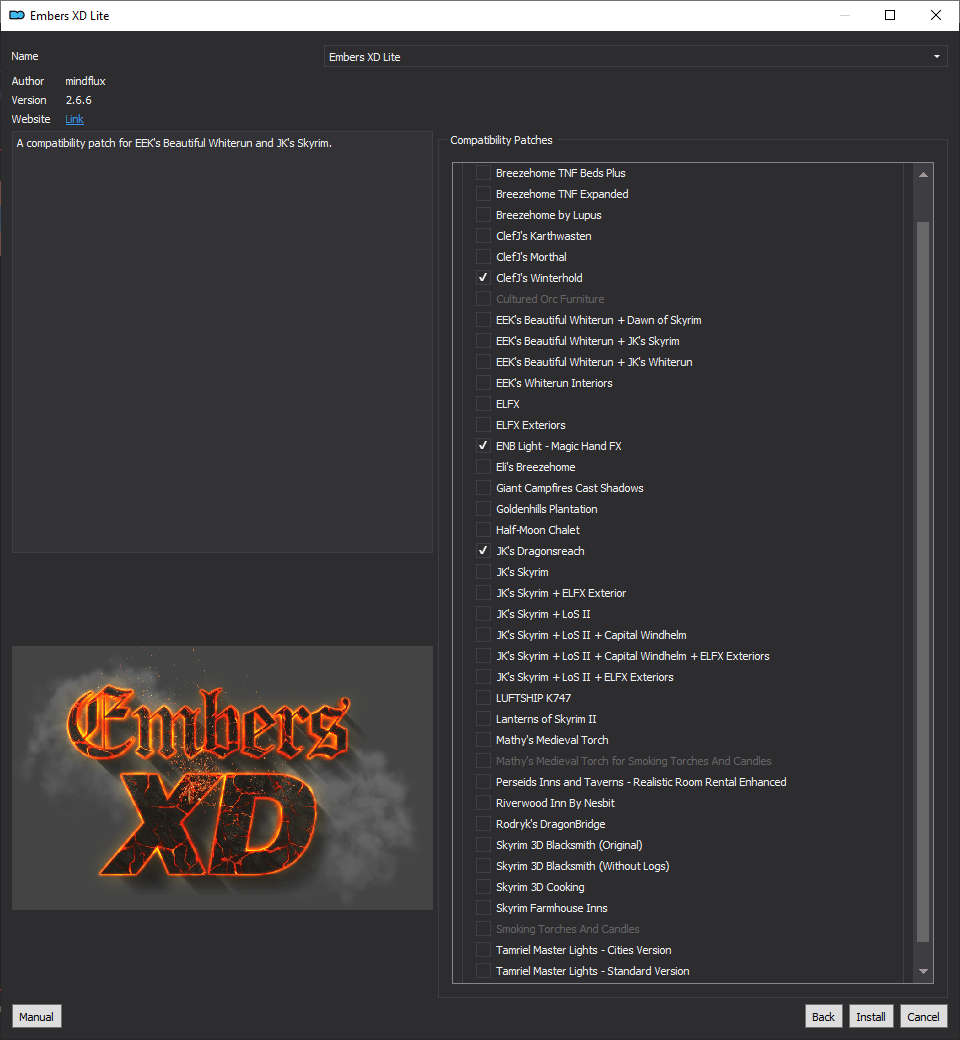Click the Embers XD logo image

tap(222, 778)
